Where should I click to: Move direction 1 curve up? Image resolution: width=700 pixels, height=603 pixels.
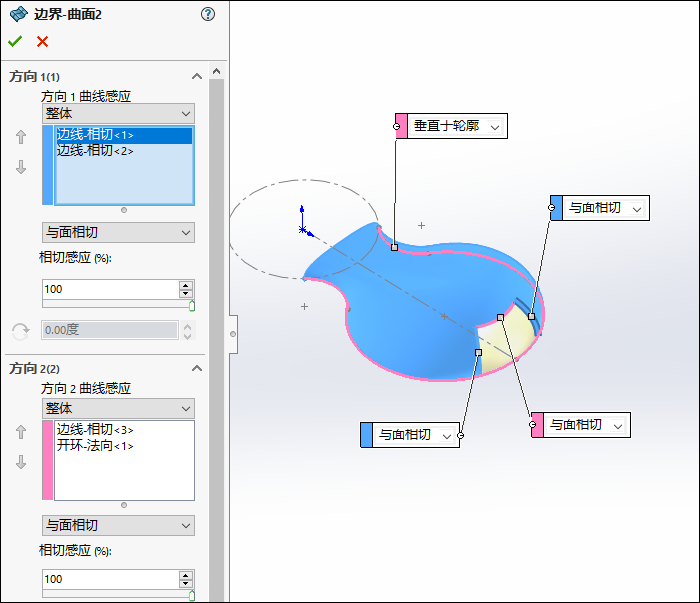pos(21,137)
